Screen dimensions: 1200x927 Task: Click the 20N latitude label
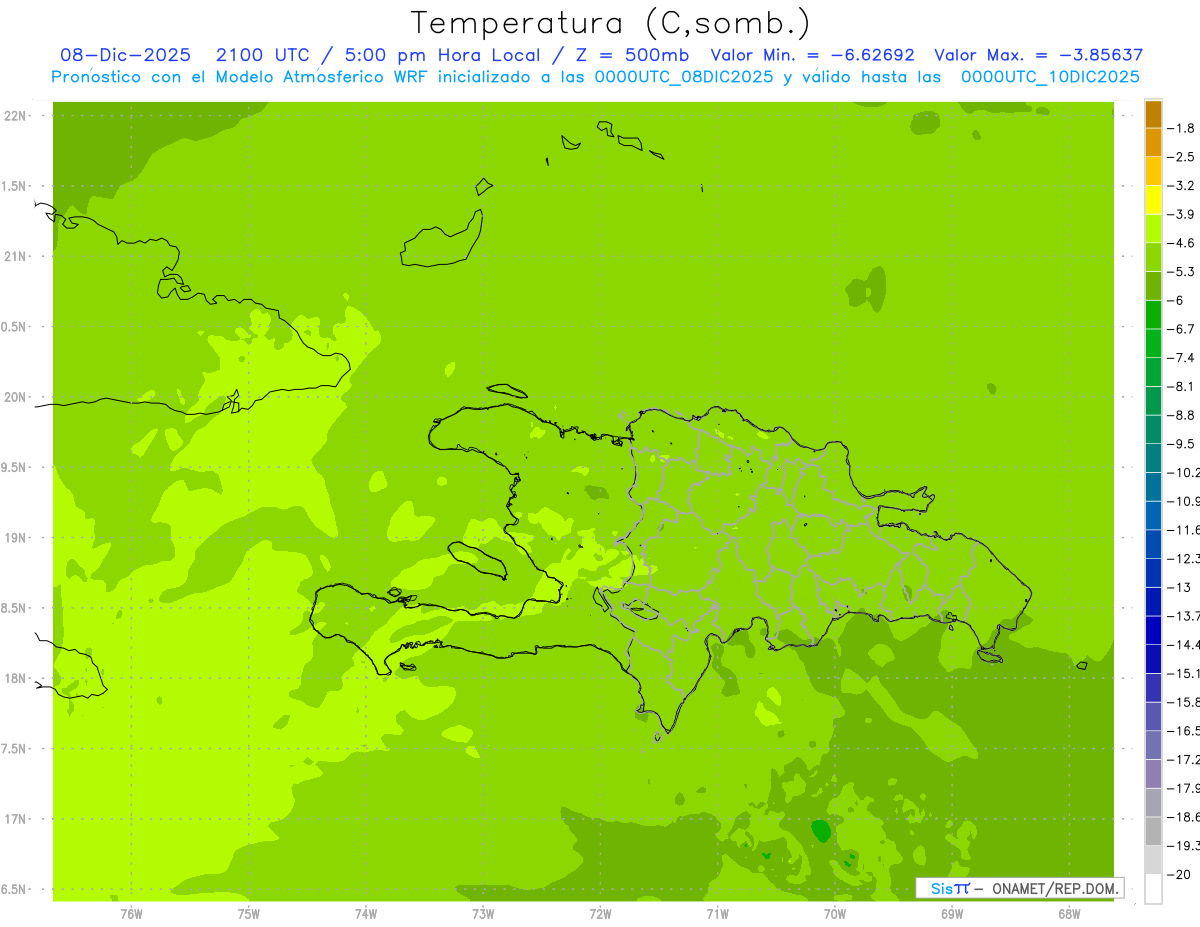coord(15,397)
